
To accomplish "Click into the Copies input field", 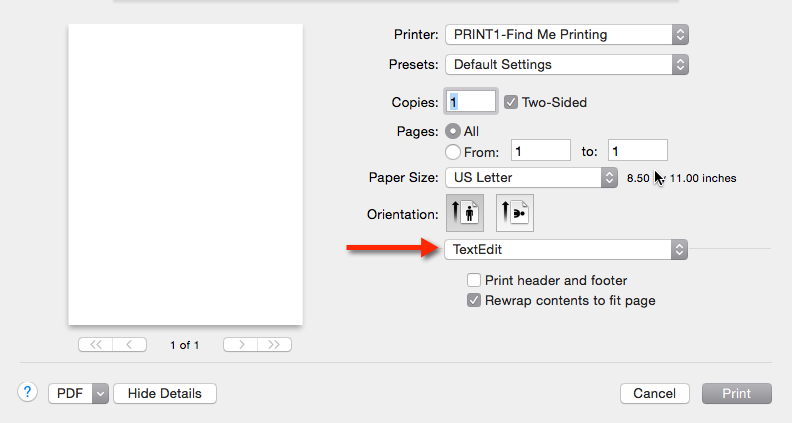I will coord(473,102).
